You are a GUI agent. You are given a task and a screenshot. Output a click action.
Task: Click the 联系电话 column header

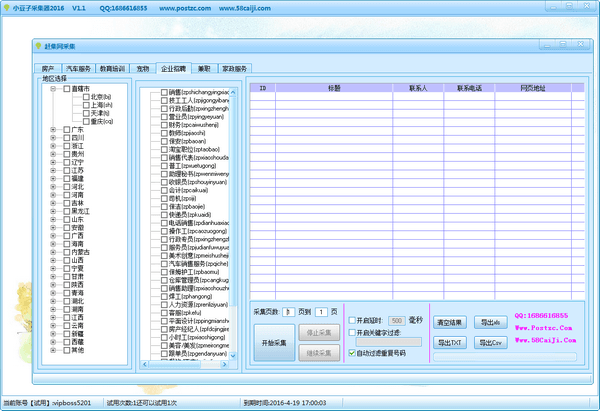coord(470,88)
